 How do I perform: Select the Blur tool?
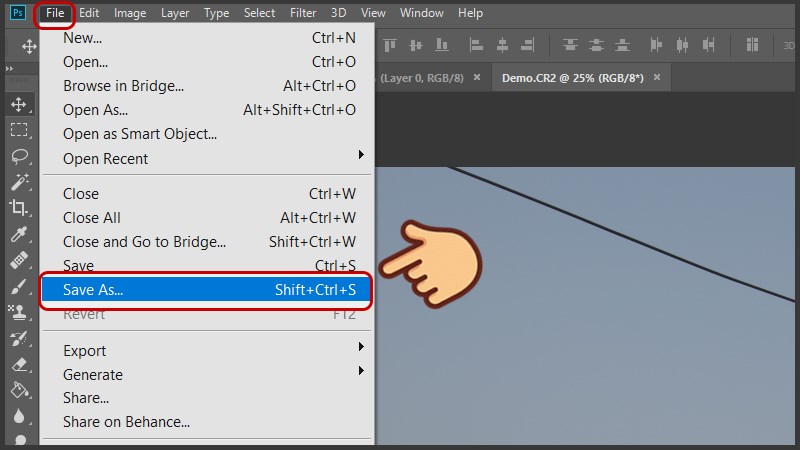[19, 416]
